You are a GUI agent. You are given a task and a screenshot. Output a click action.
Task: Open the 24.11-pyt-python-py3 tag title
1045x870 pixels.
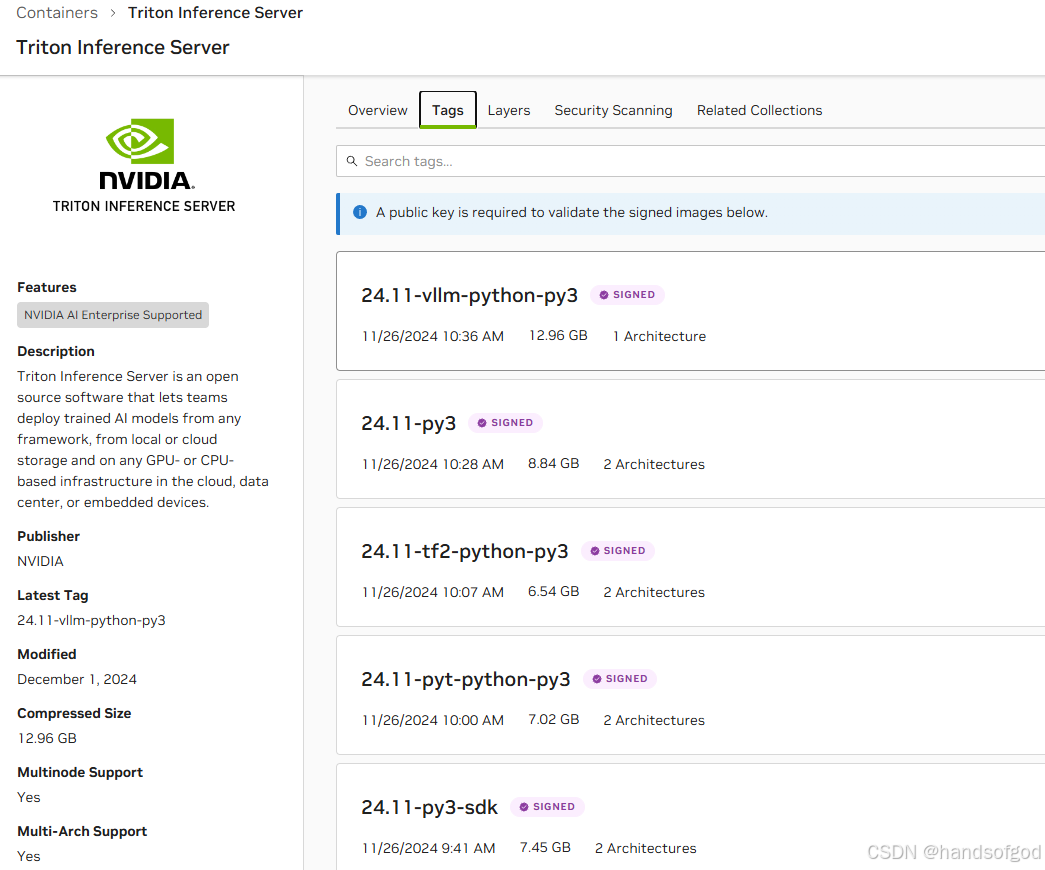(466, 679)
